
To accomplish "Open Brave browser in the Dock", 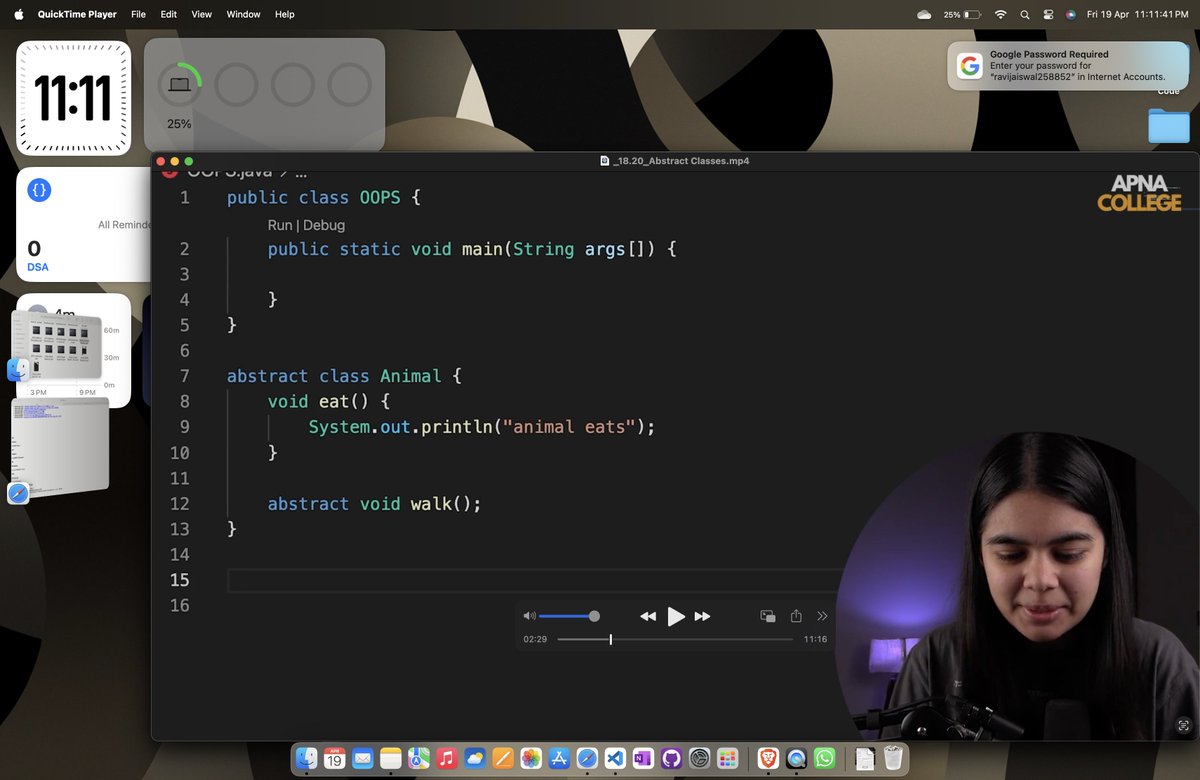I will click(768, 758).
